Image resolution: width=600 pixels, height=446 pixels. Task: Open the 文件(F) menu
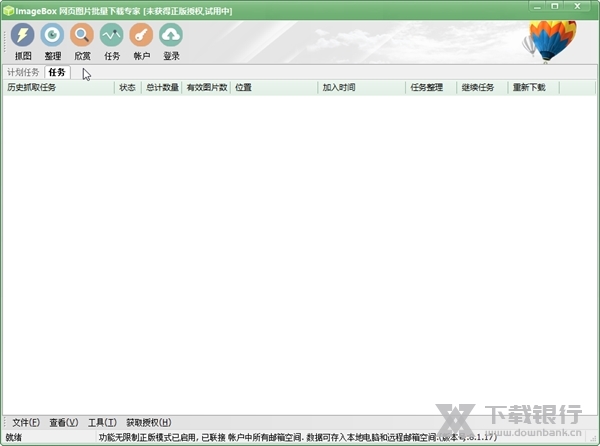click(26, 422)
